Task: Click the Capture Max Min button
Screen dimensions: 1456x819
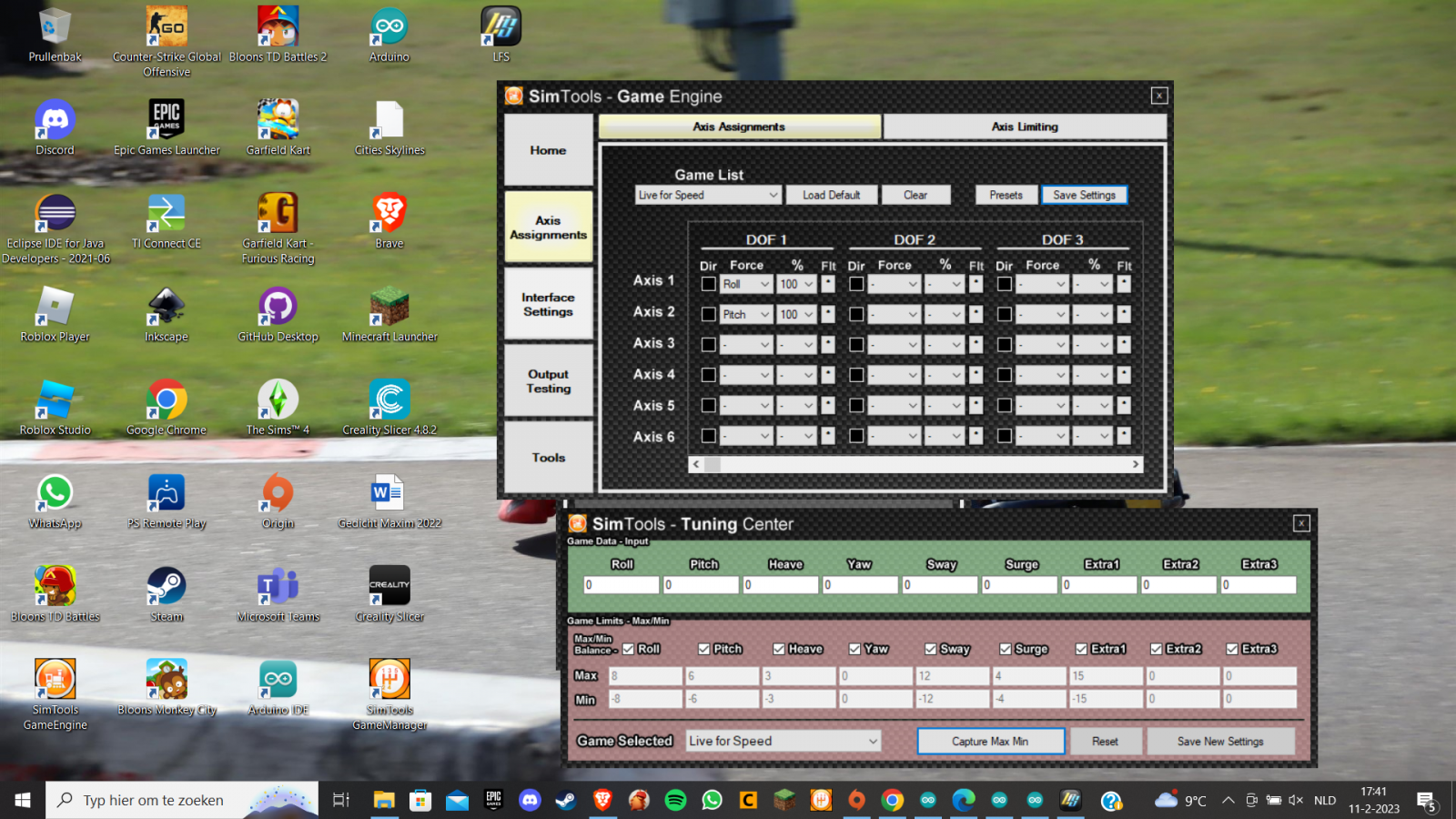Action: click(990, 741)
